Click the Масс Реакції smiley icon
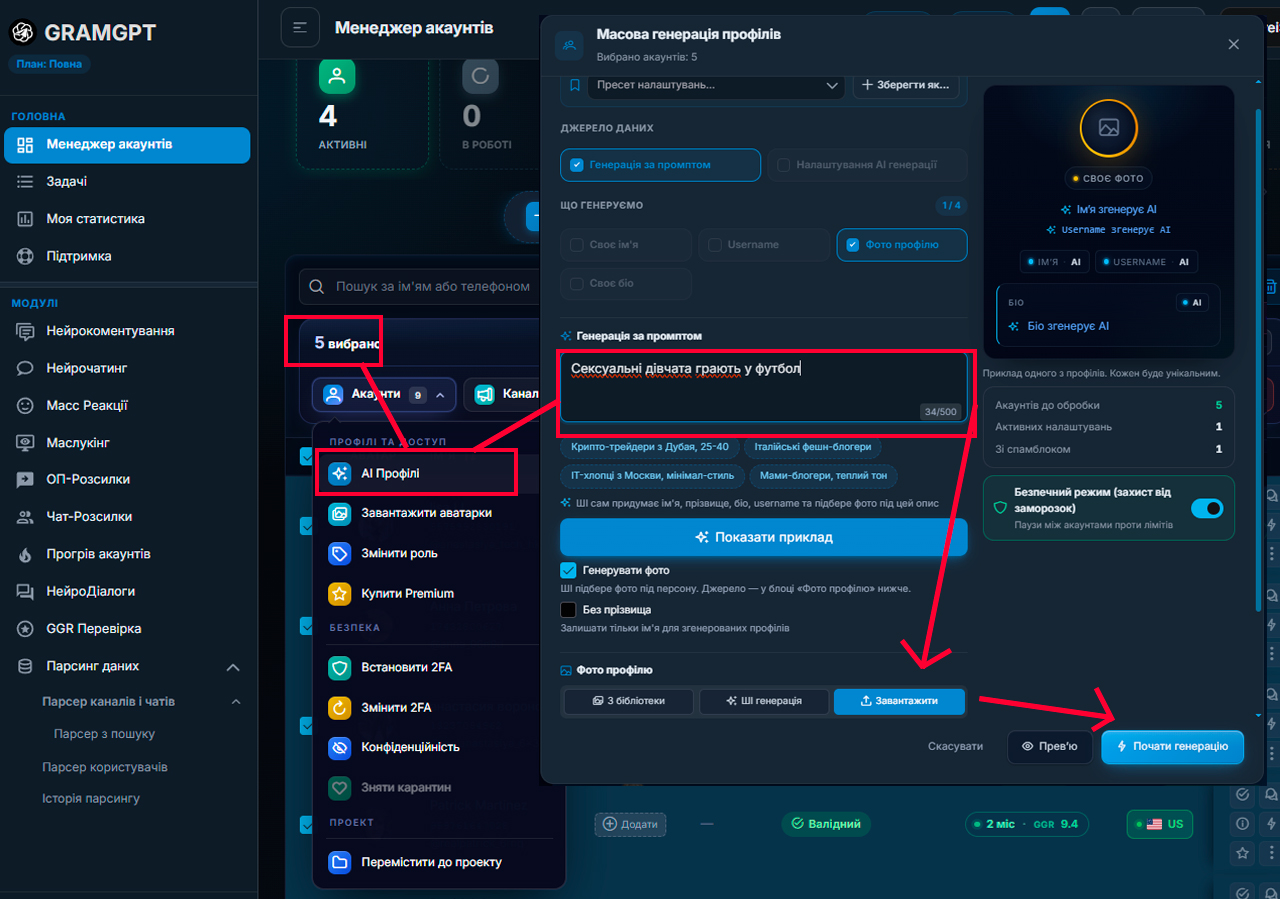 (25, 405)
